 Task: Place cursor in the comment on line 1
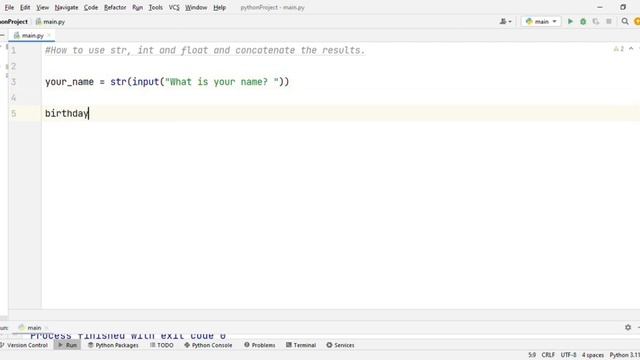click(x=205, y=50)
